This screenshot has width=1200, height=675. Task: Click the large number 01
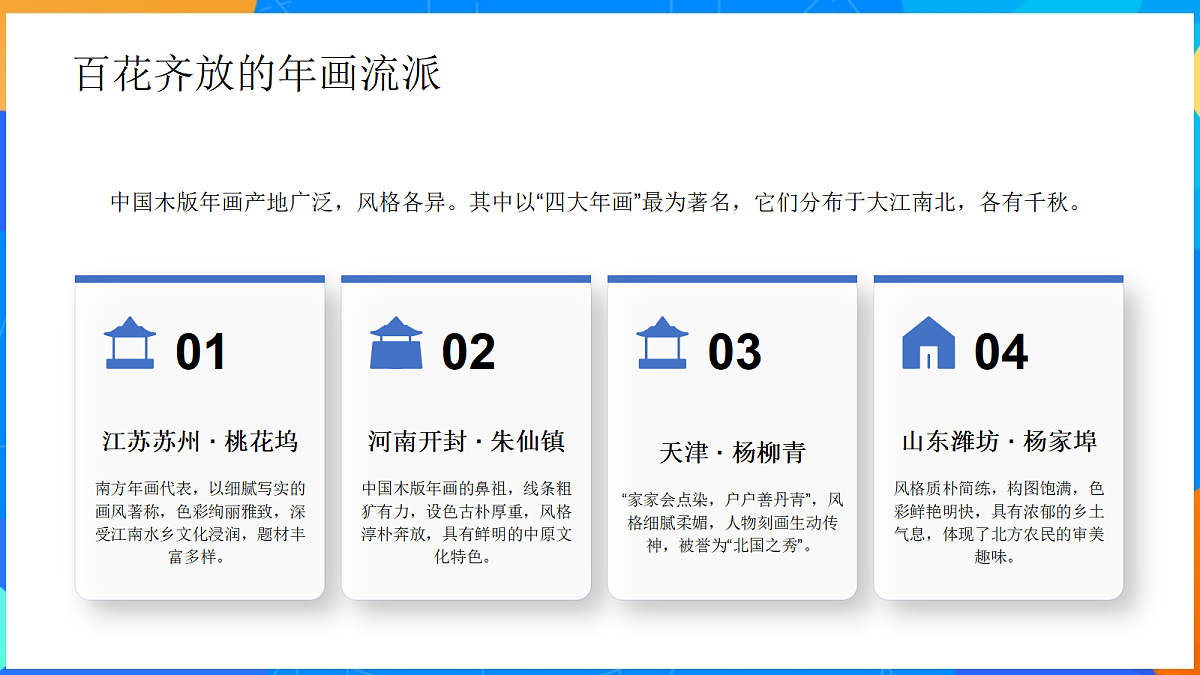[200, 352]
